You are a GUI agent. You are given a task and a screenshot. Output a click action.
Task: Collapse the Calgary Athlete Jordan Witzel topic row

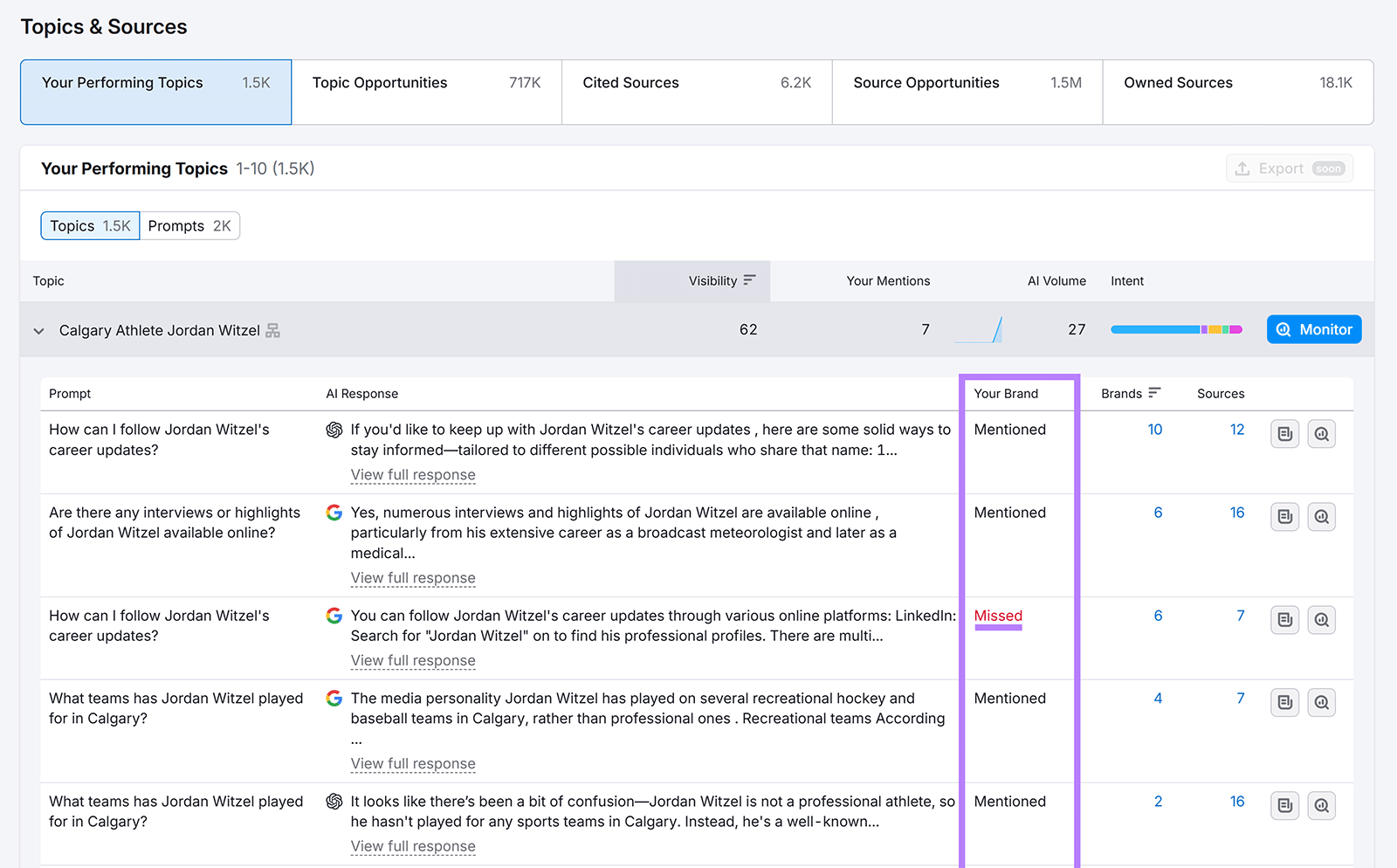38,331
